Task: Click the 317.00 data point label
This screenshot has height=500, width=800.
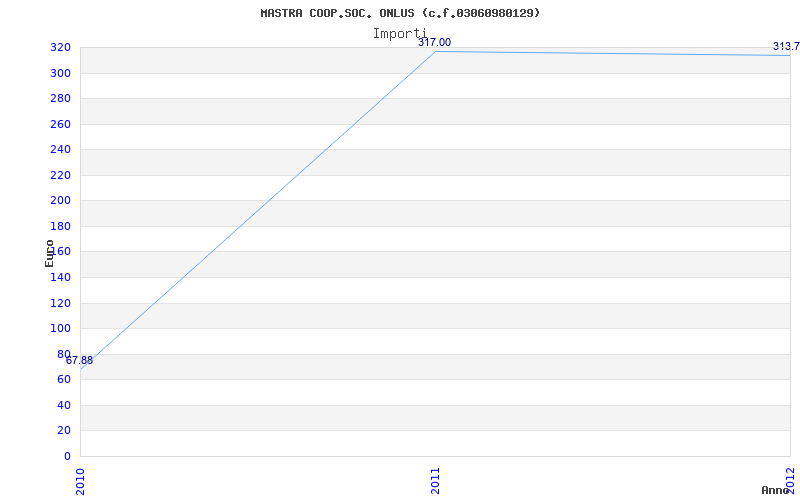Action: click(x=434, y=42)
